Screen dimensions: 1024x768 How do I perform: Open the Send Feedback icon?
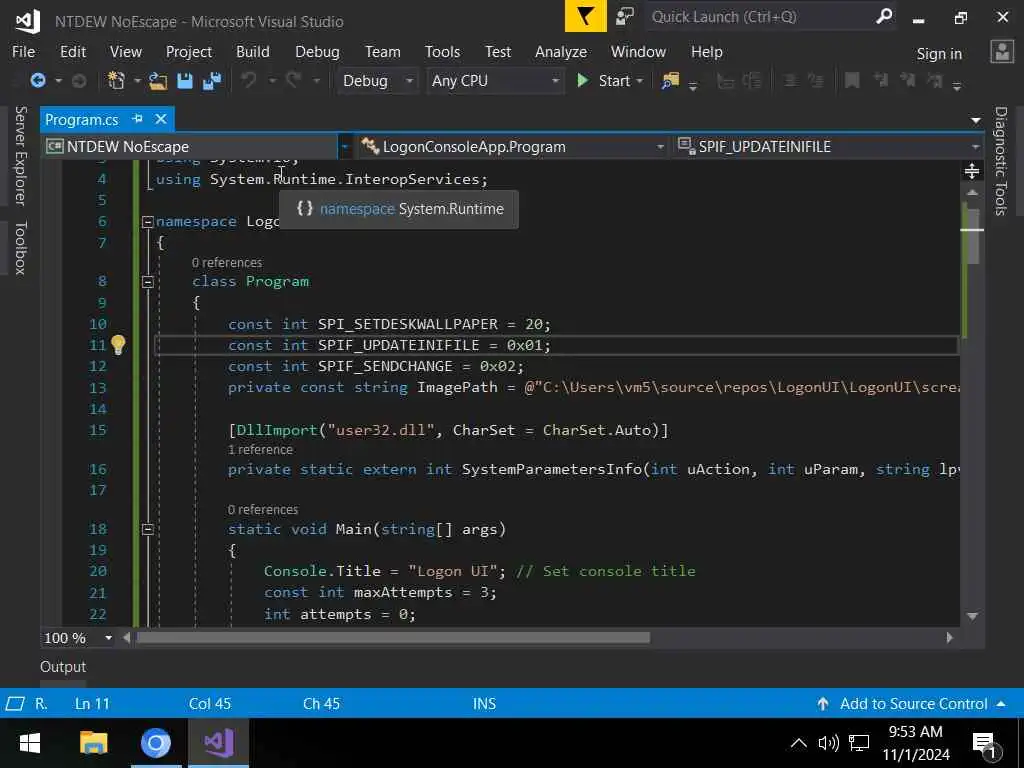pyautogui.click(x=625, y=16)
